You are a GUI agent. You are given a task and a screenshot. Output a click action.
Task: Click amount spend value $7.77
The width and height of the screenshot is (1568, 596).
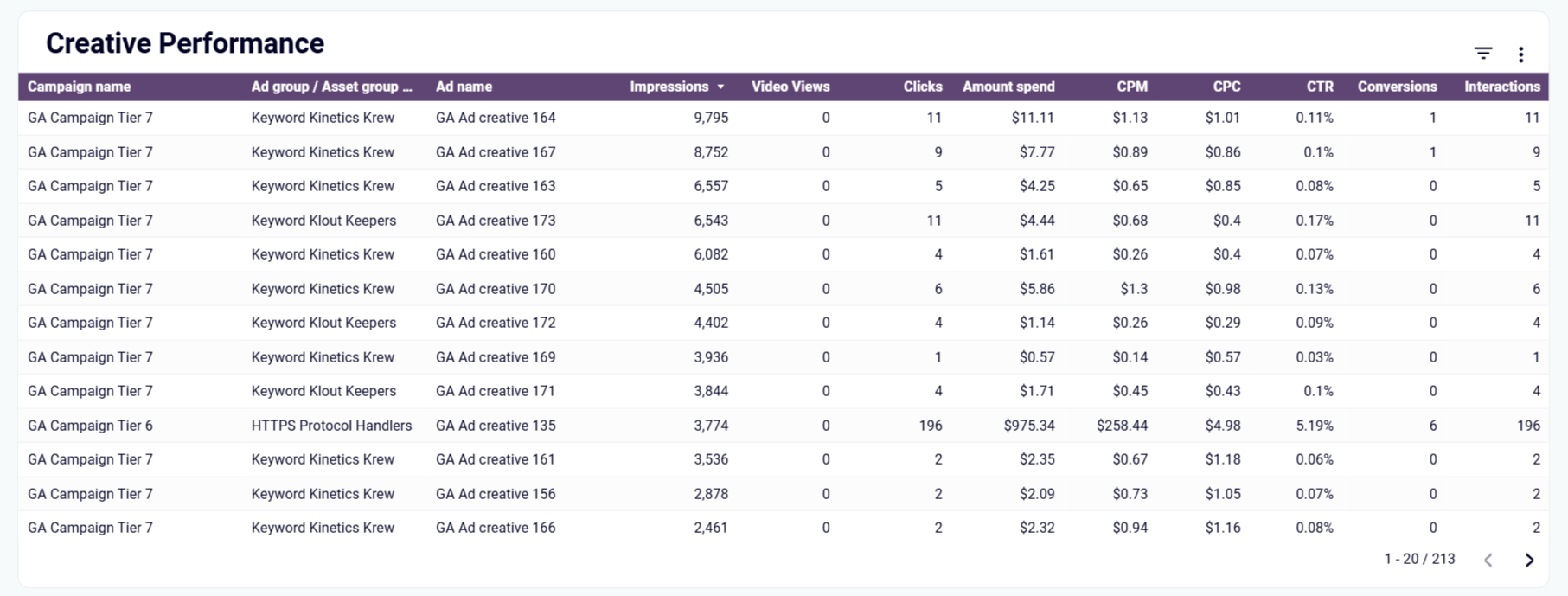click(x=1037, y=152)
